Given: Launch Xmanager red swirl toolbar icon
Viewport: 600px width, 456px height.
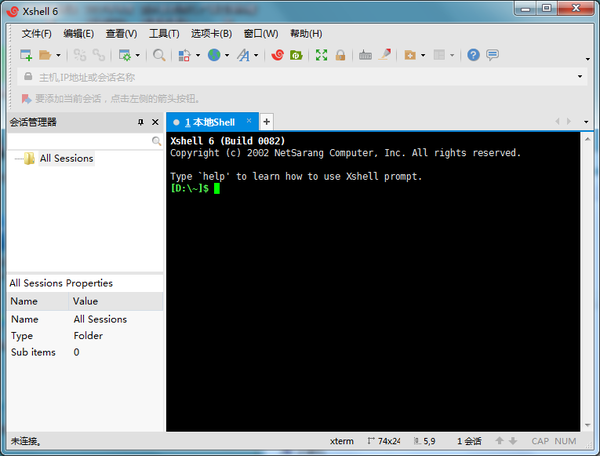Looking at the screenshot, I should (277, 55).
